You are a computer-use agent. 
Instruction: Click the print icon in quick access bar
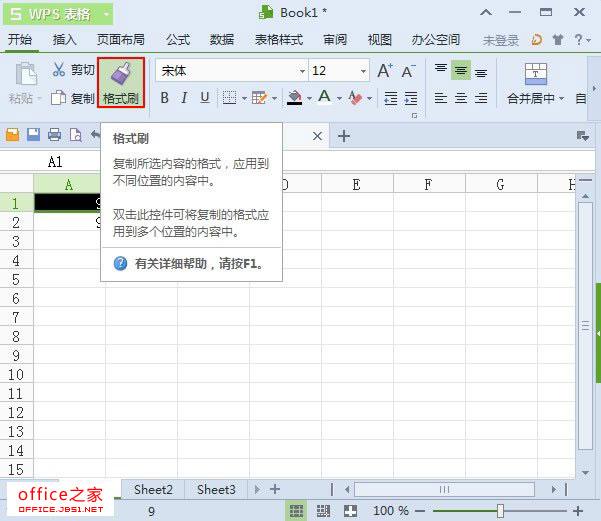[x=54, y=135]
